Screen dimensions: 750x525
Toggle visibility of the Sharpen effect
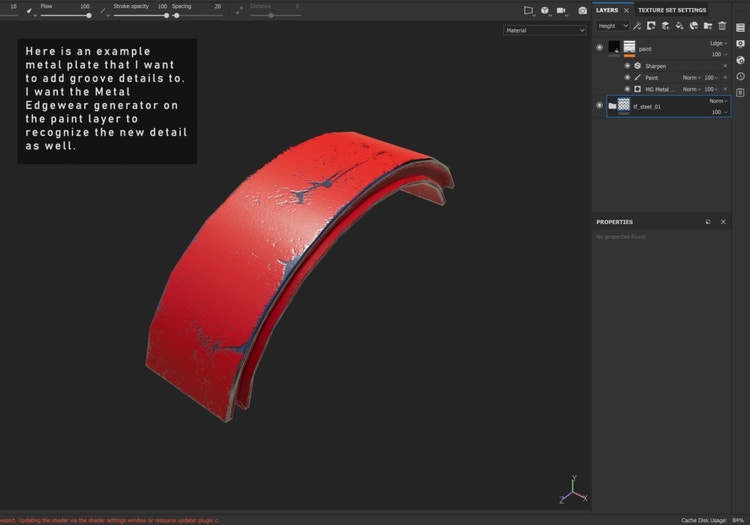627,65
